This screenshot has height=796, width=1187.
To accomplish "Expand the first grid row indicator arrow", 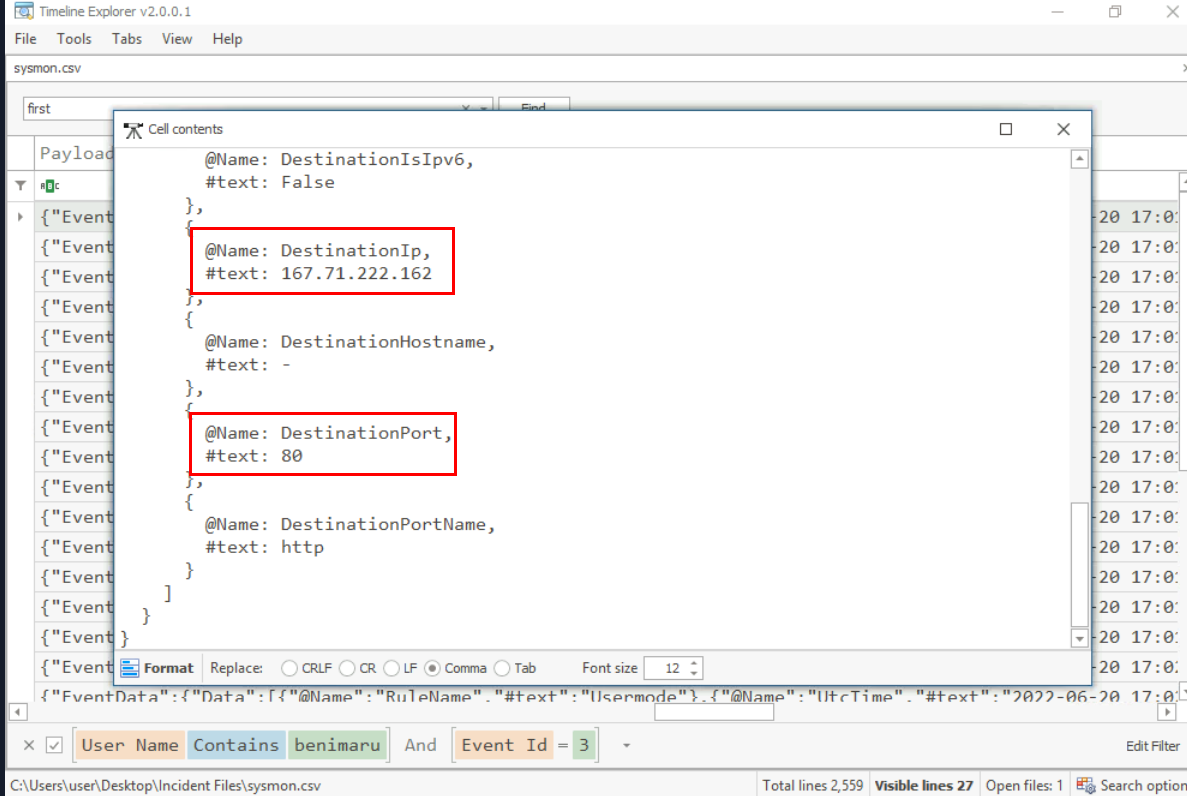I will click(20, 217).
